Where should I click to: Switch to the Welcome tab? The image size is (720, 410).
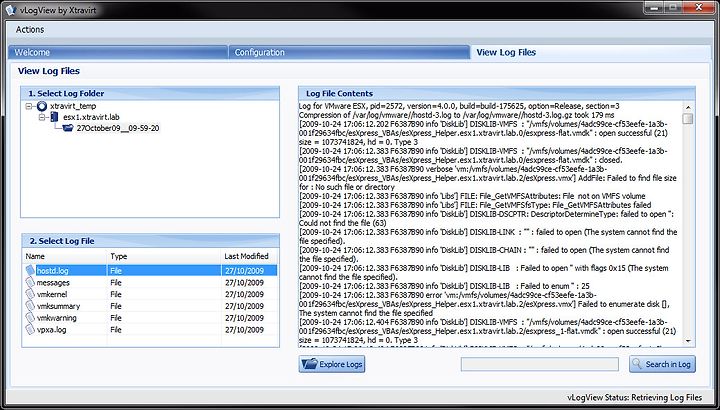pyautogui.click(x=118, y=52)
